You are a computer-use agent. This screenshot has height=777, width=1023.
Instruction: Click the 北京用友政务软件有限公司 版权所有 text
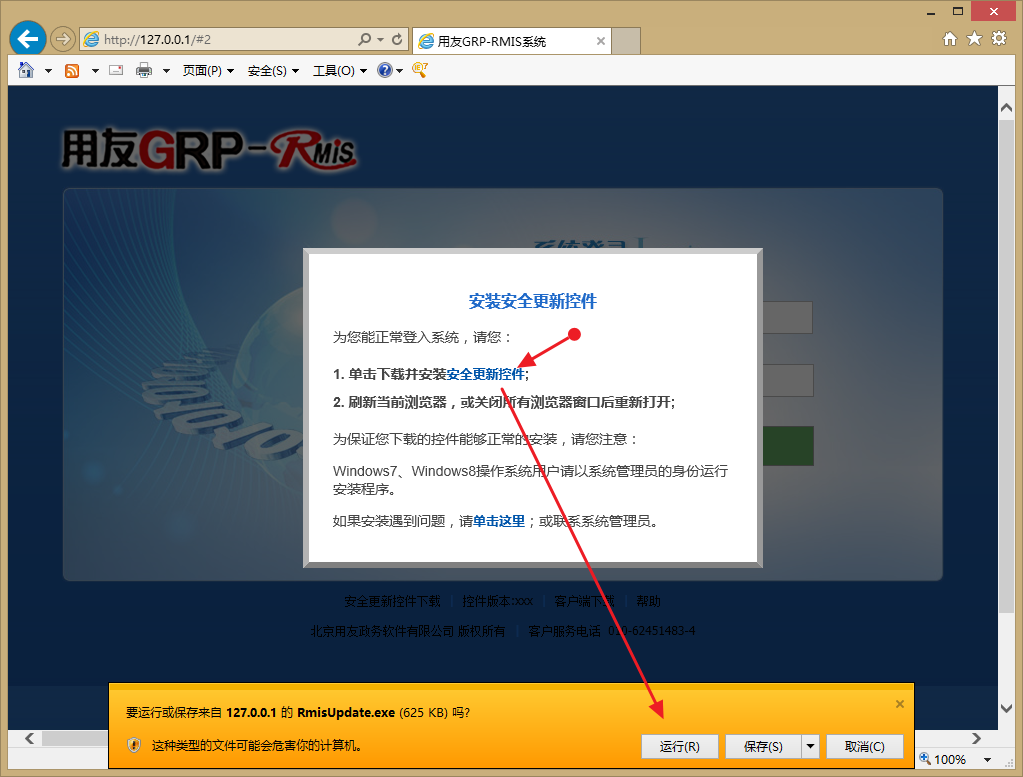pos(408,631)
